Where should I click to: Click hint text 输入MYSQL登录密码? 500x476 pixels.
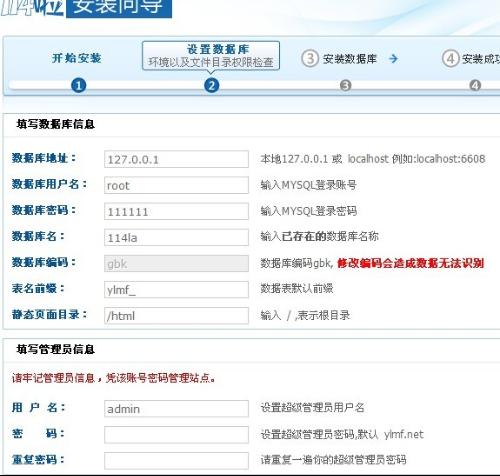point(308,211)
